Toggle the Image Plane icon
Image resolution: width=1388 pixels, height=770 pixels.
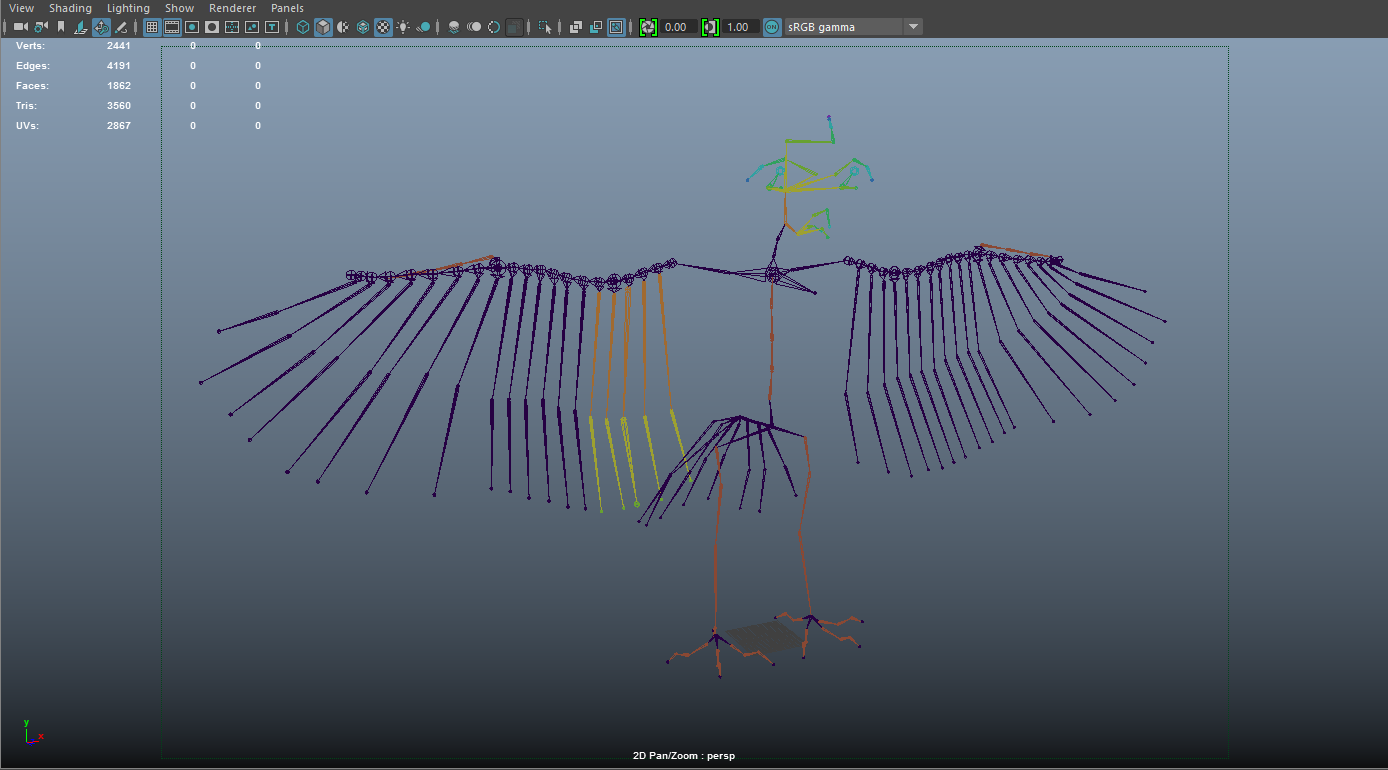tap(81, 27)
